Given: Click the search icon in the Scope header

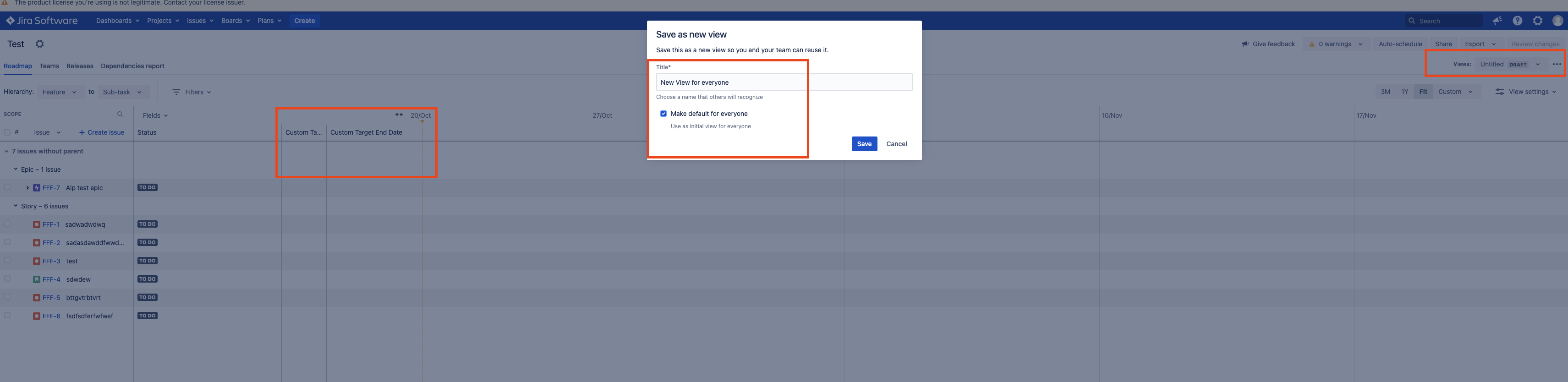Looking at the screenshot, I should 120,114.
